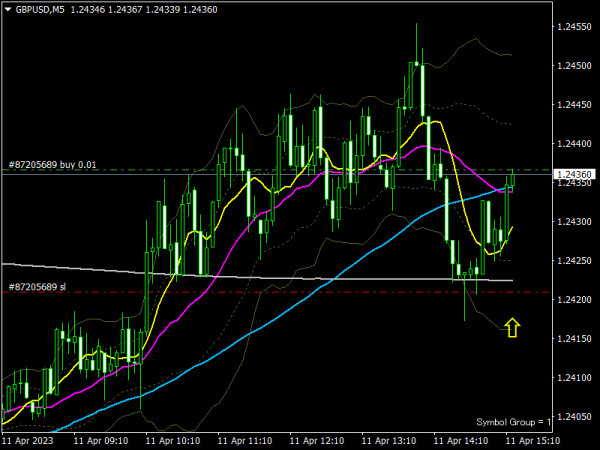Click the 11 Apr 09:10 time label

[x=101, y=441]
